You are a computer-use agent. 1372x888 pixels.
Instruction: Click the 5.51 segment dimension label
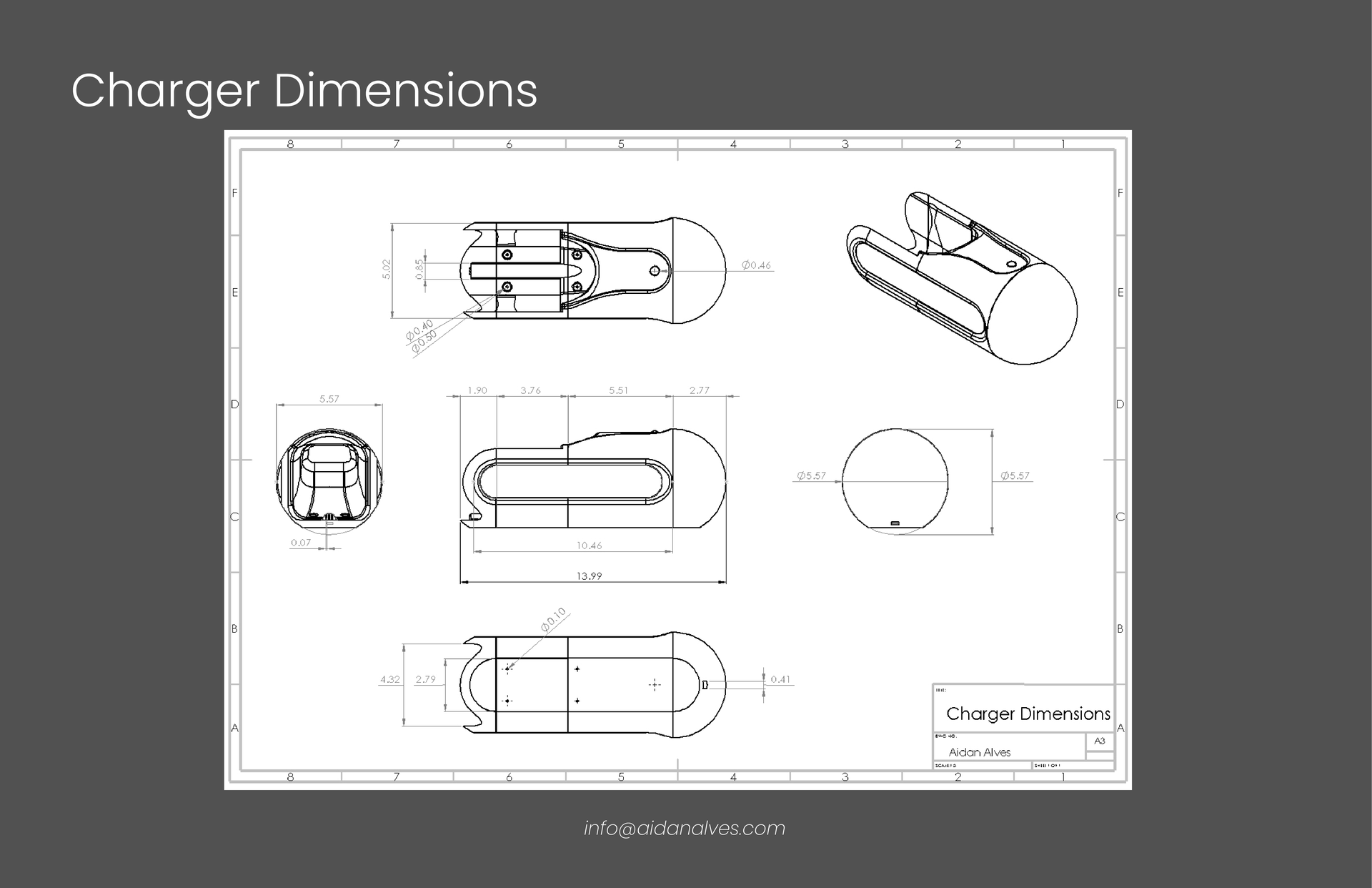point(618,390)
